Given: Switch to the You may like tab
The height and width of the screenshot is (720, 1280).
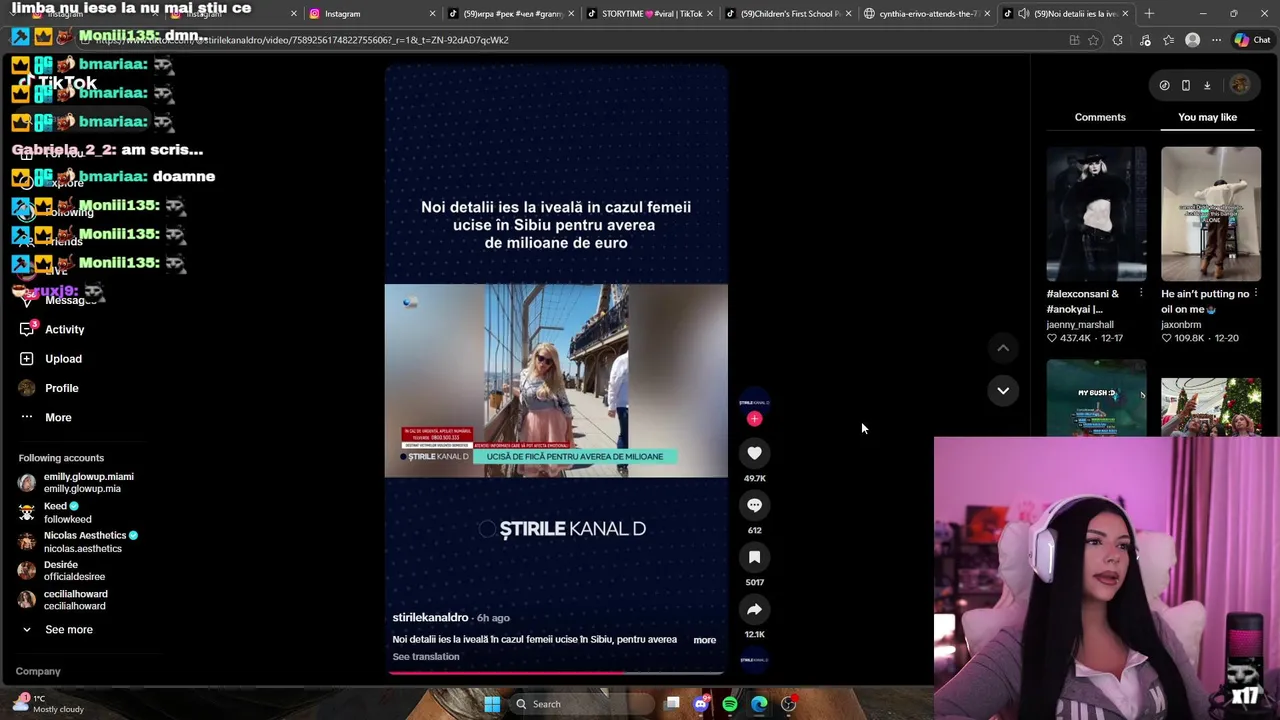Looking at the screenshot, I should (x=1207, y=117).
